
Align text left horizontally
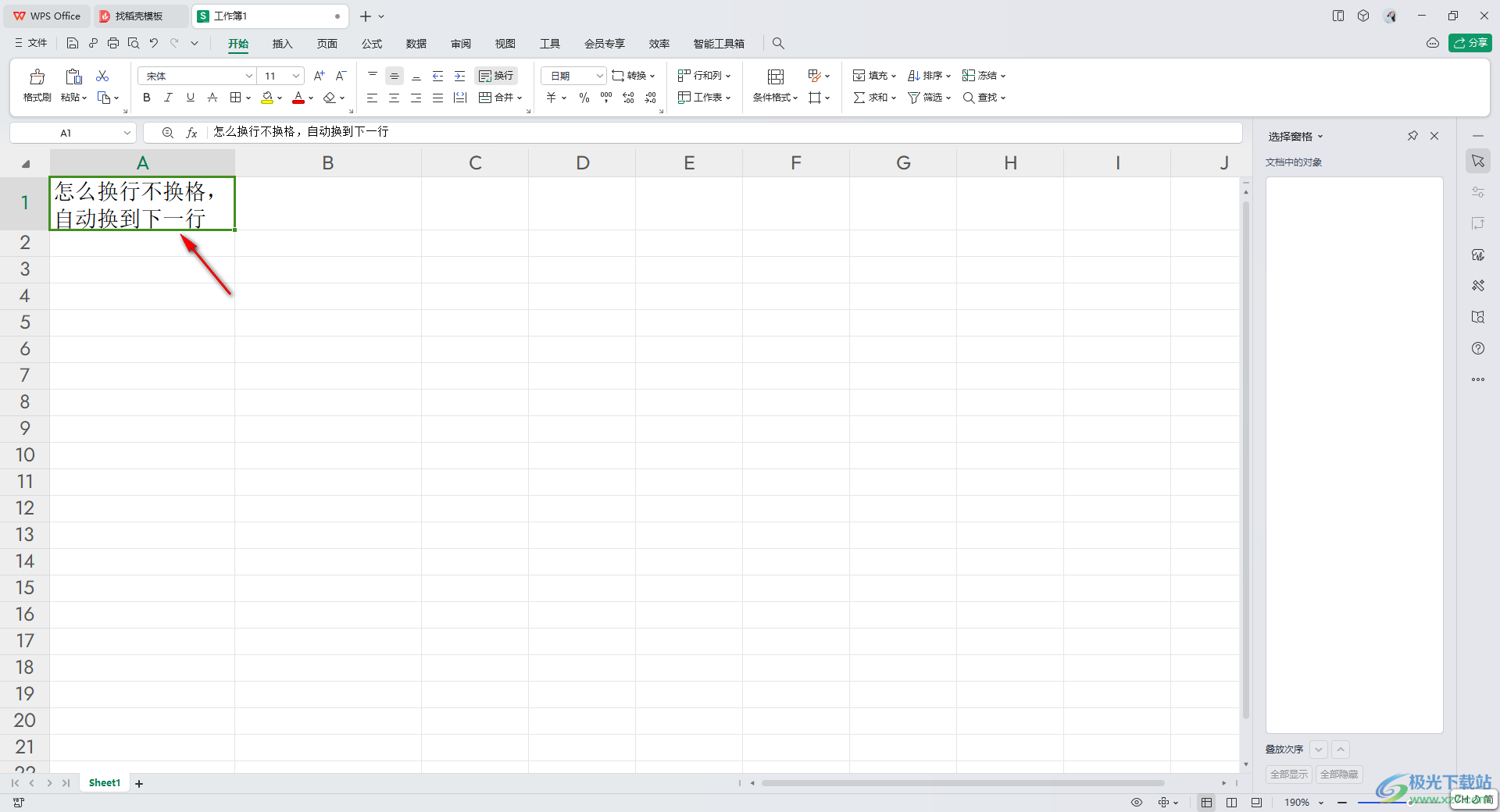[373, 98]
